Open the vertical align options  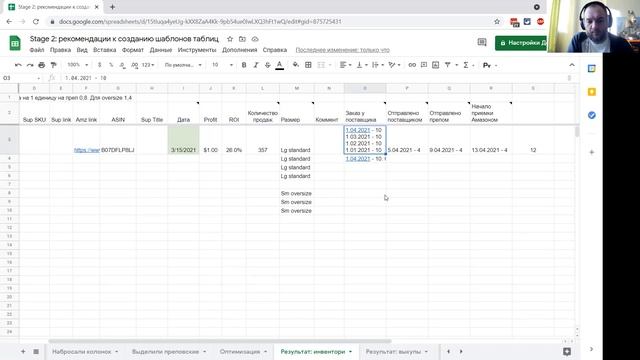coord(362,65)
